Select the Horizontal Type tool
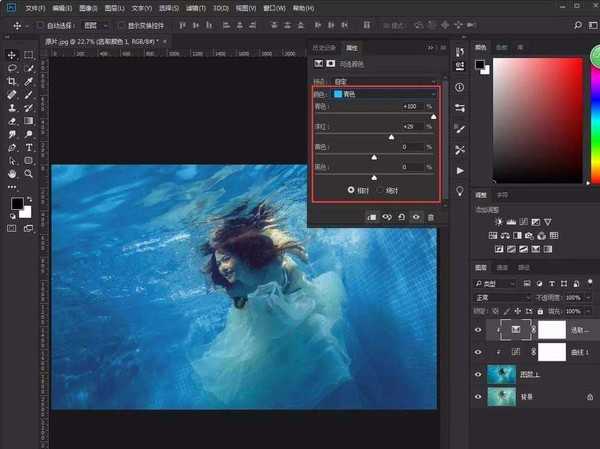The height and width of the screenshot is (449, 600). (x=29, y=146)
